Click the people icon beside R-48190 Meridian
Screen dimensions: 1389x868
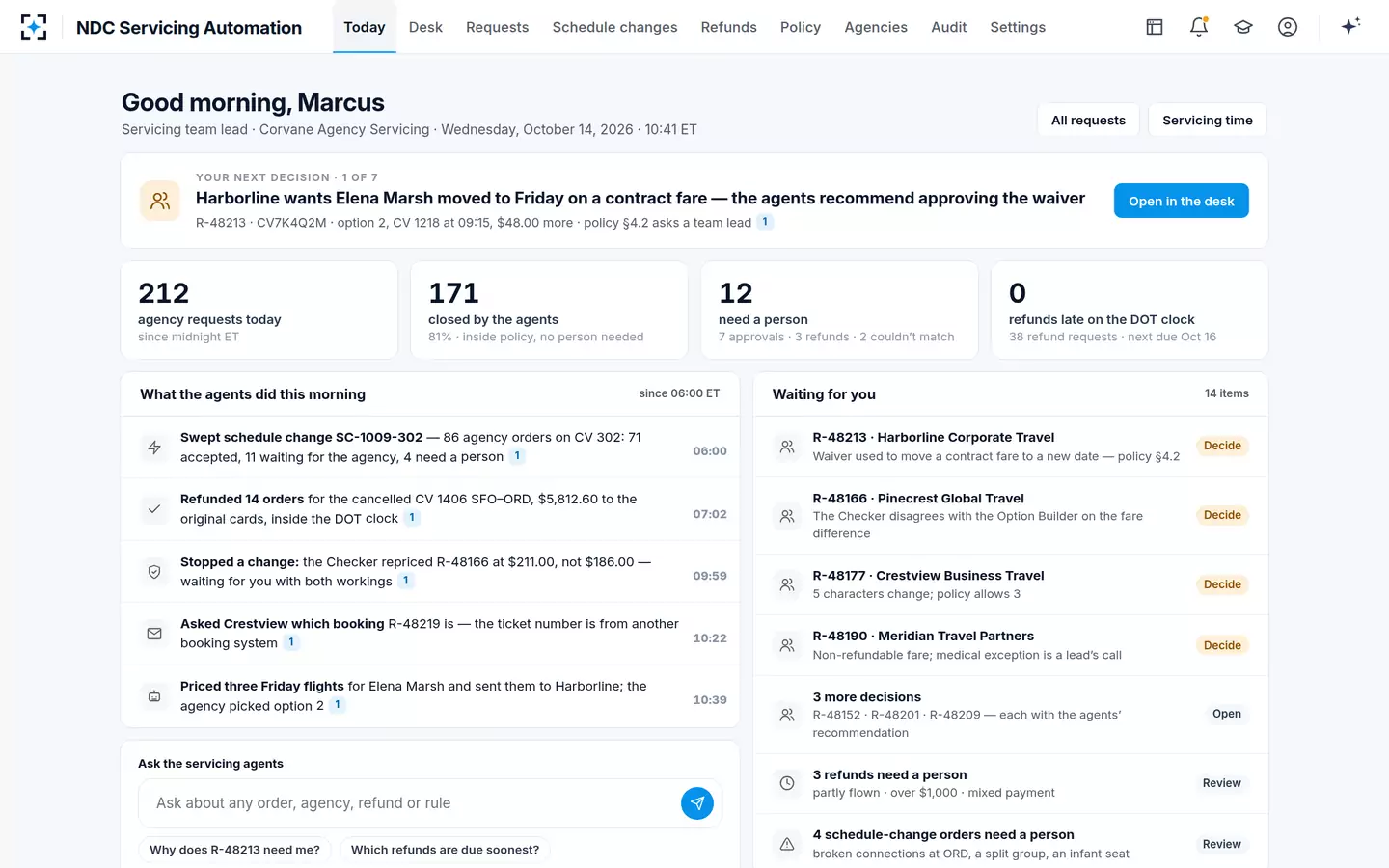(x=787, y=645)
